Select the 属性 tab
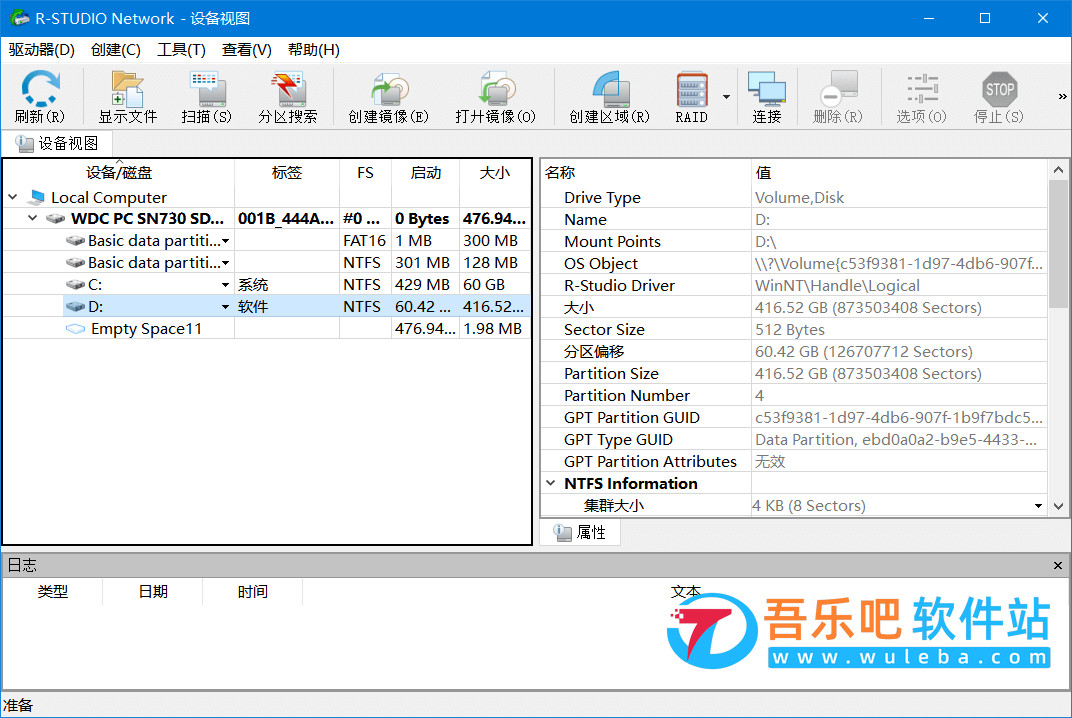 (x=580, y=532)
